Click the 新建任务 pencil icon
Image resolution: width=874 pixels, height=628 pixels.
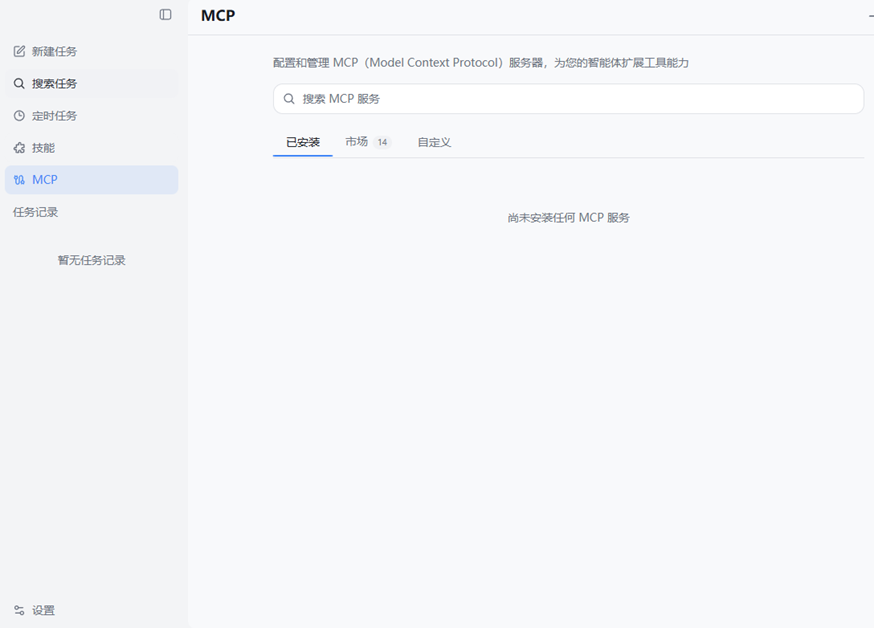pyautogui.click(x=20, y=51)
